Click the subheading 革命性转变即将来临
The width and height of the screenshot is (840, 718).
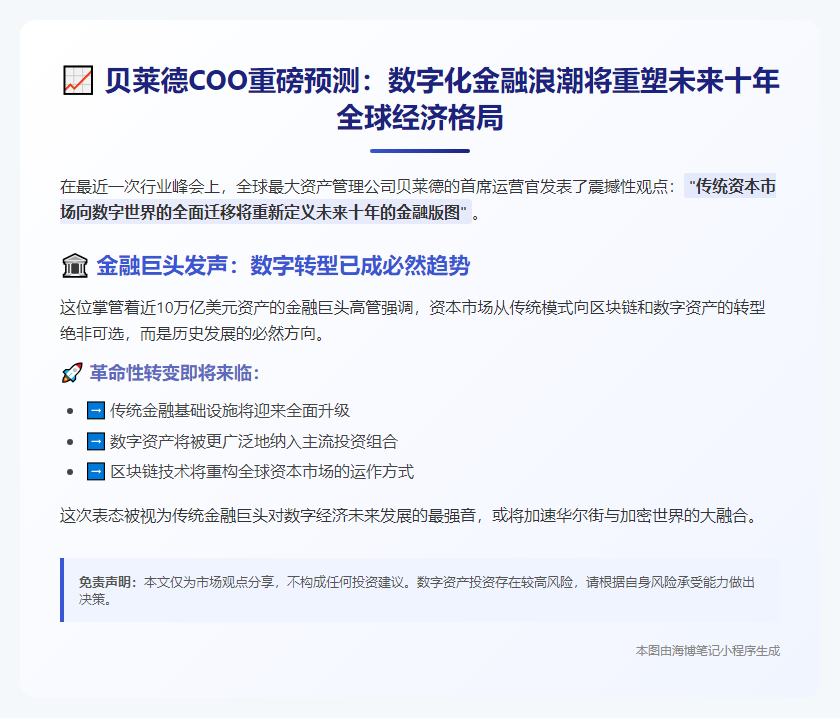(175, 373)
